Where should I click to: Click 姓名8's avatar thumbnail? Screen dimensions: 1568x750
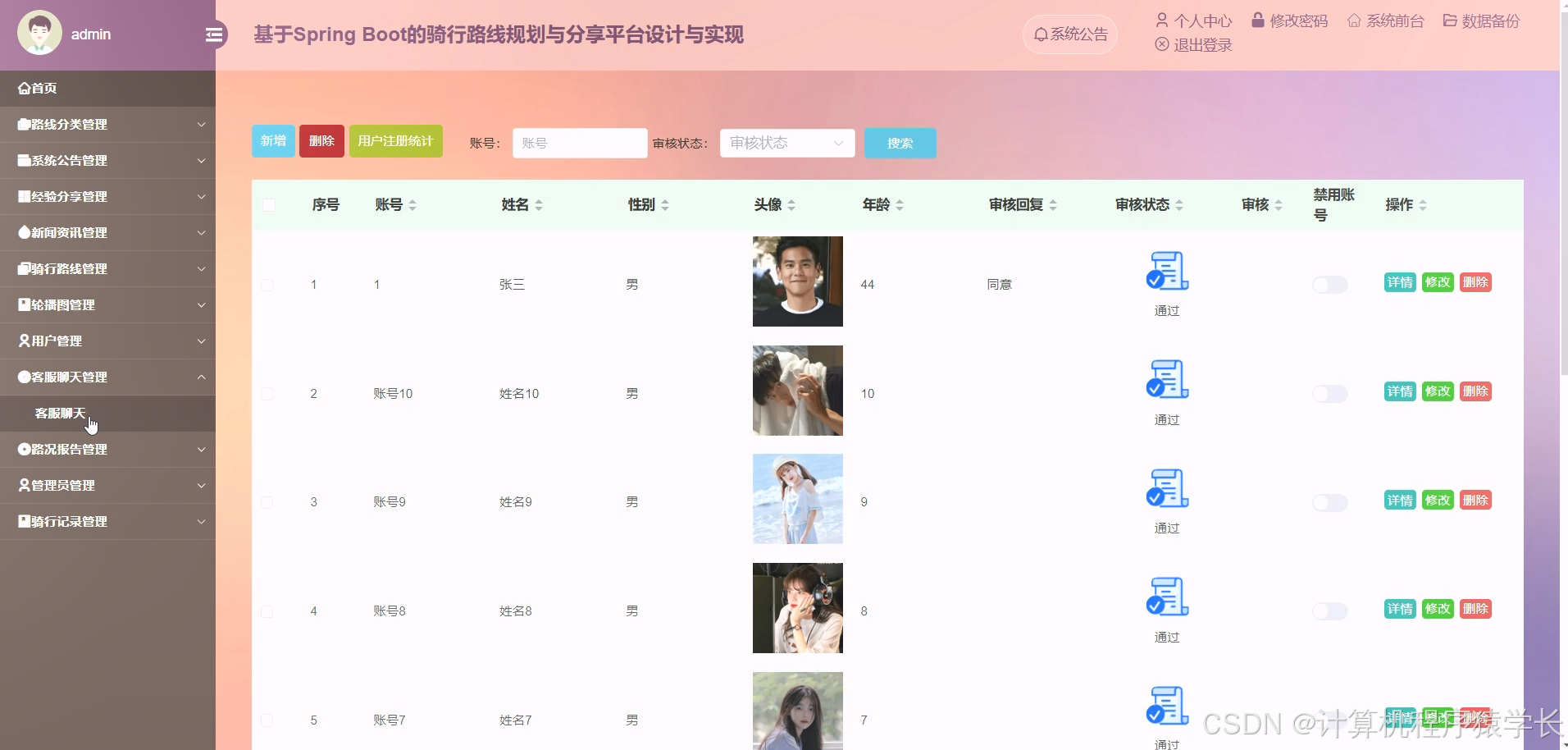798,608
